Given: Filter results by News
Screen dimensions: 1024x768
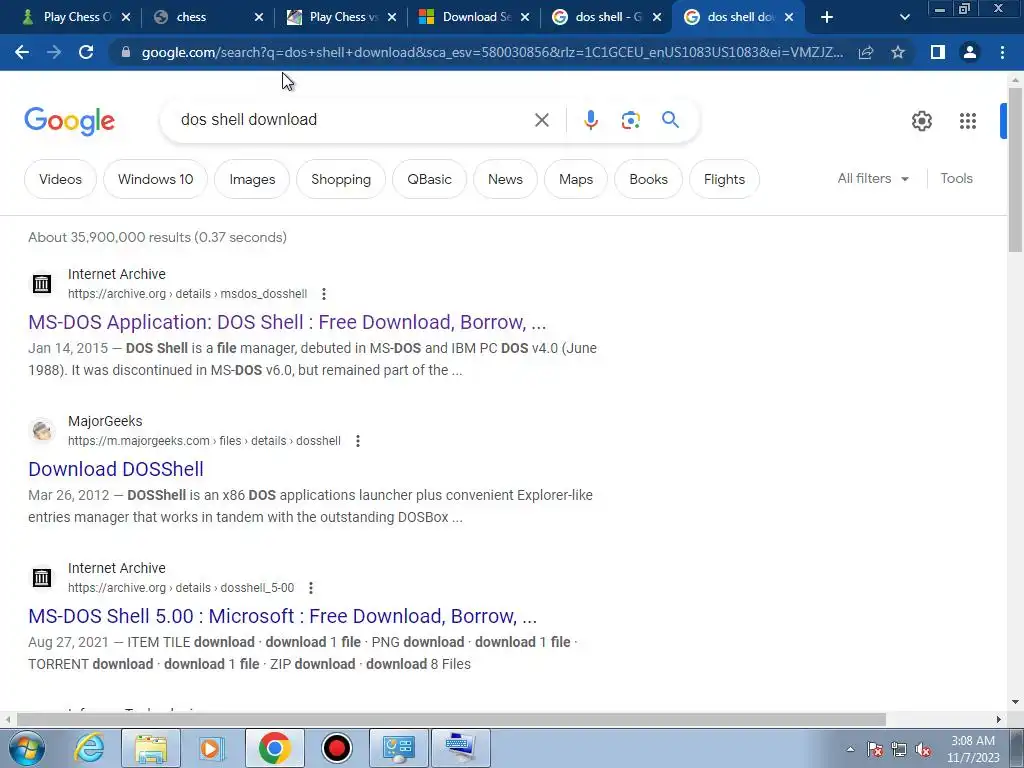Looking at the screenshot, I should (505, 179).
